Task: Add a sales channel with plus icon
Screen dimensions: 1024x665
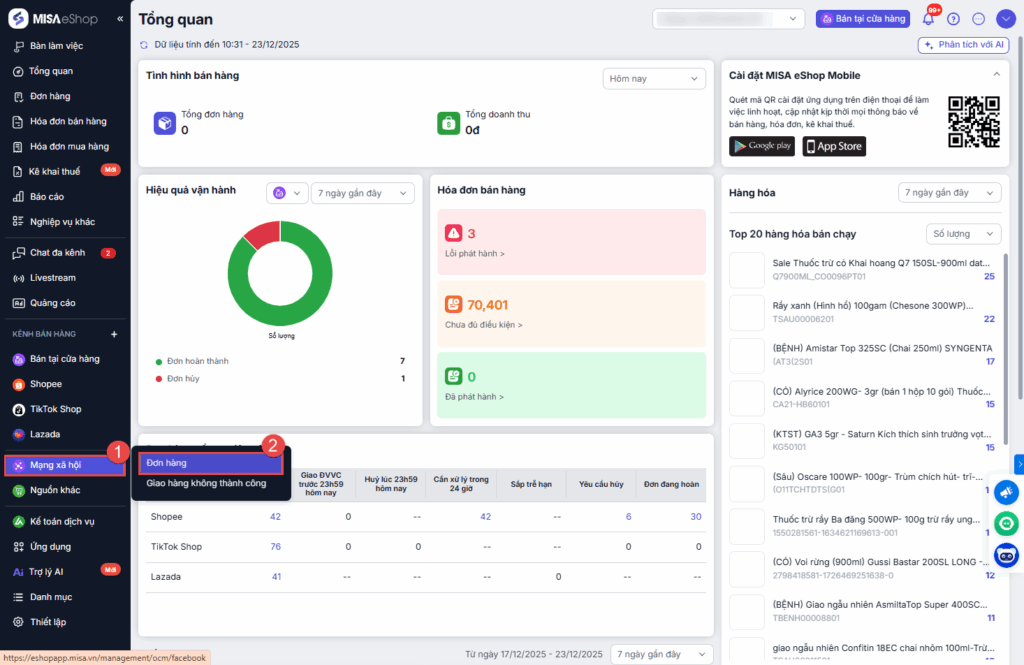Action: click(114, 334)
